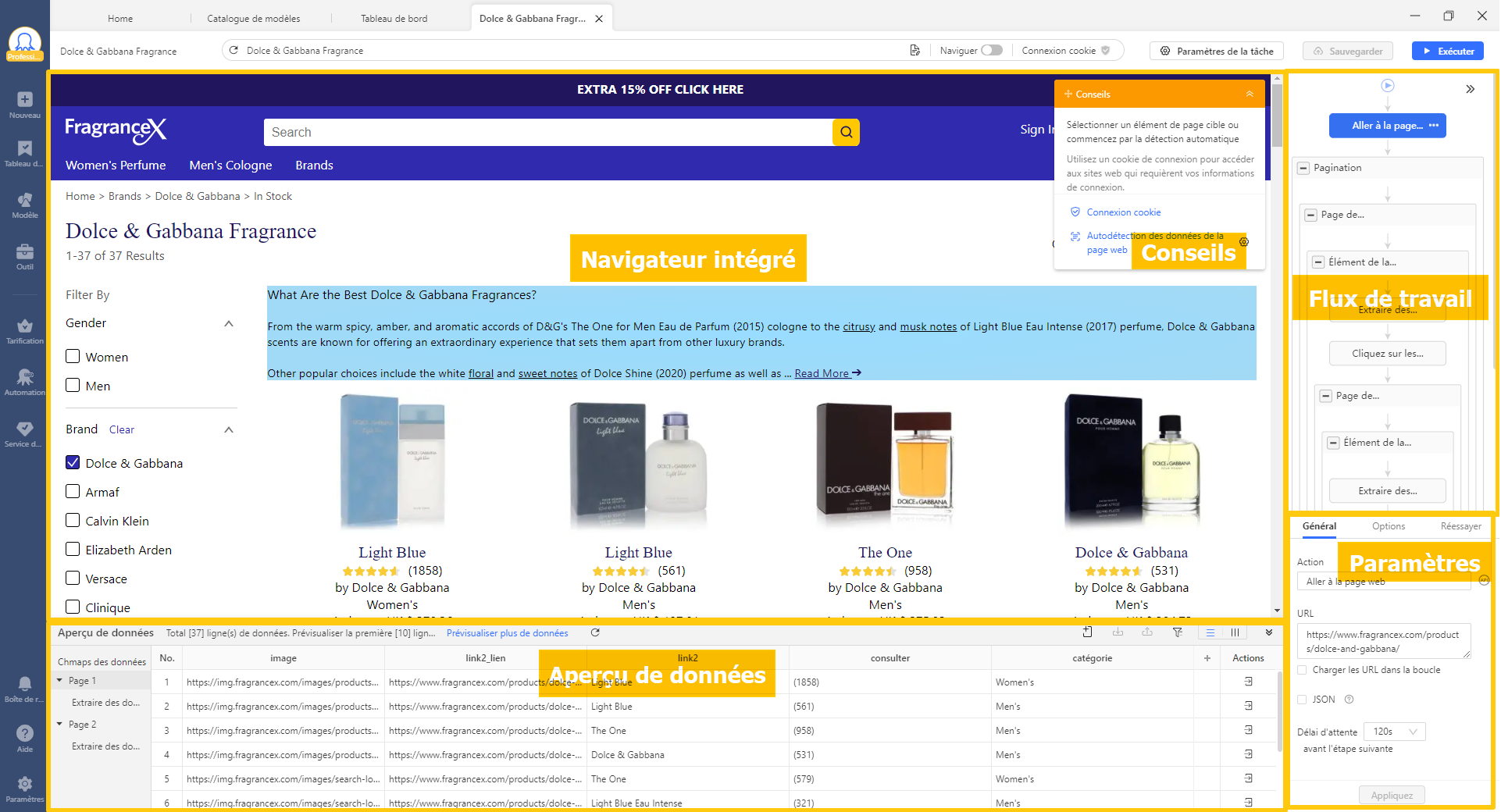Click the workflow start play icon
This screenshot has height=812, width=1501.
point(1388,86)
